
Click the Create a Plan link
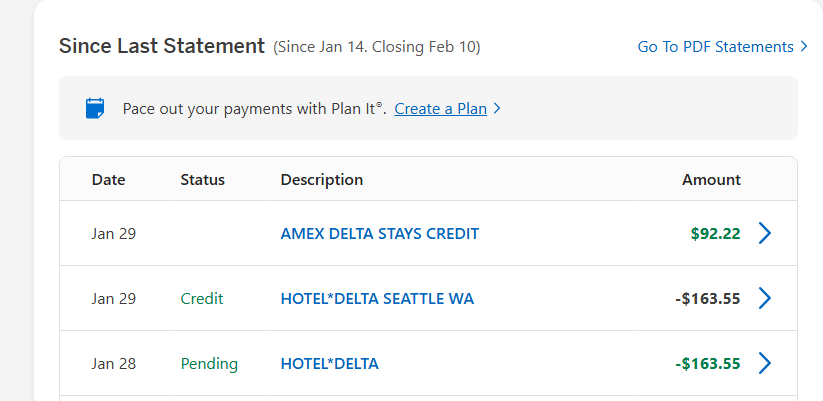click(440, 108)
